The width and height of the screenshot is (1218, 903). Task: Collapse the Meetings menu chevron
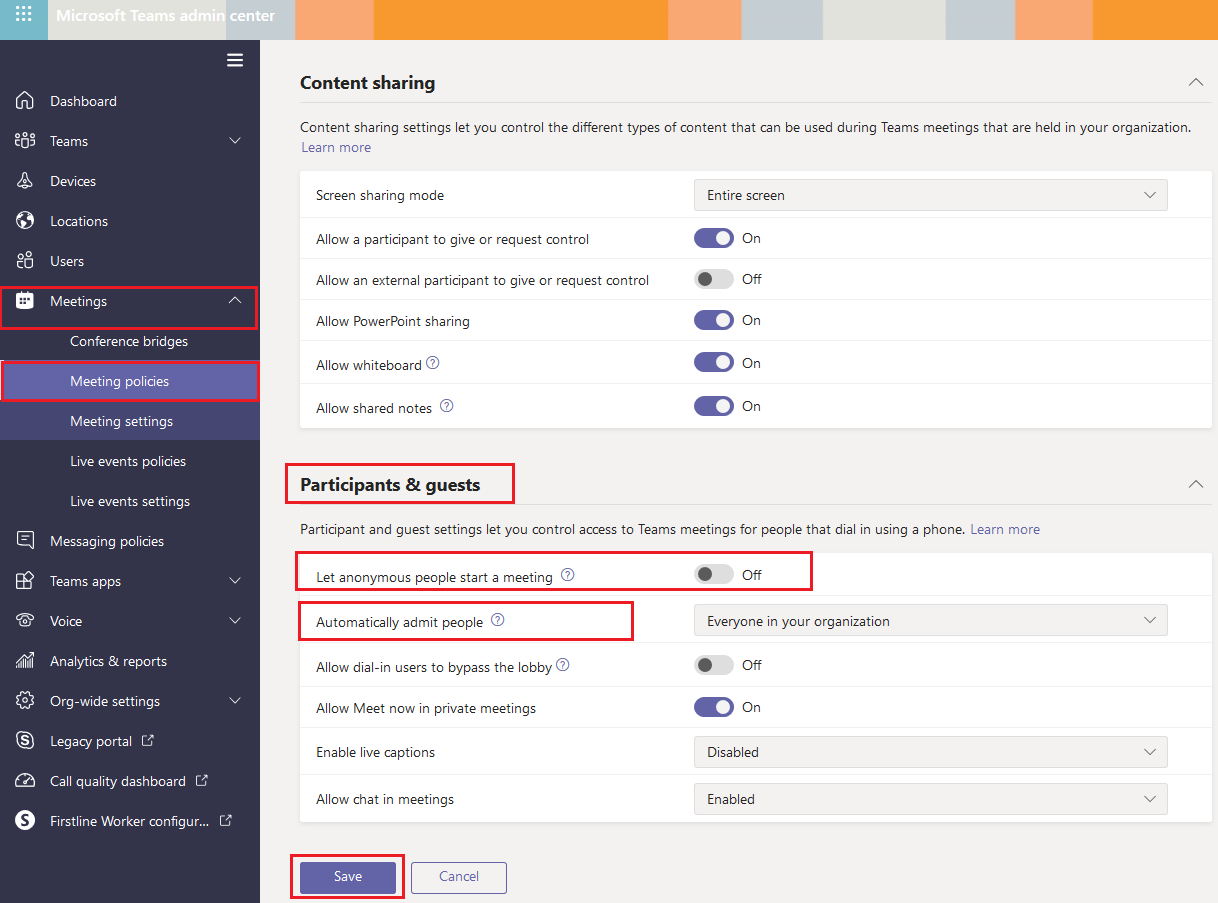[235, 300]
